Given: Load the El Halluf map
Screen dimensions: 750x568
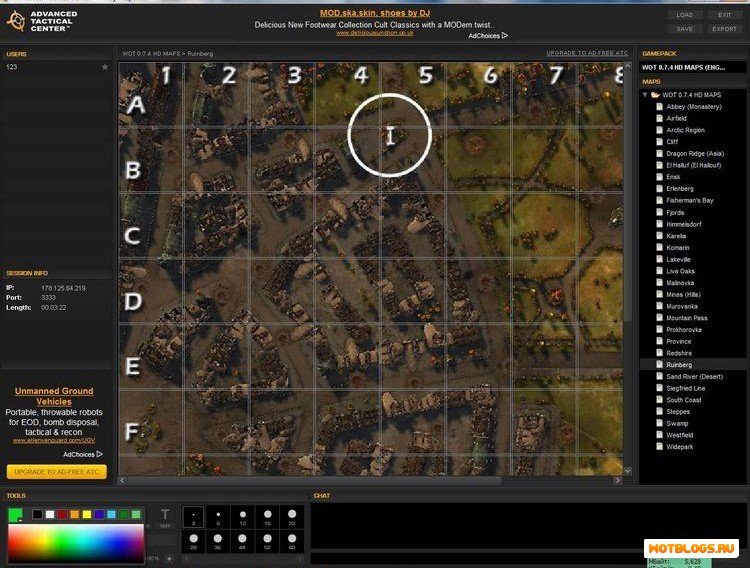Looking at the screenshot, I should (694, 165).
